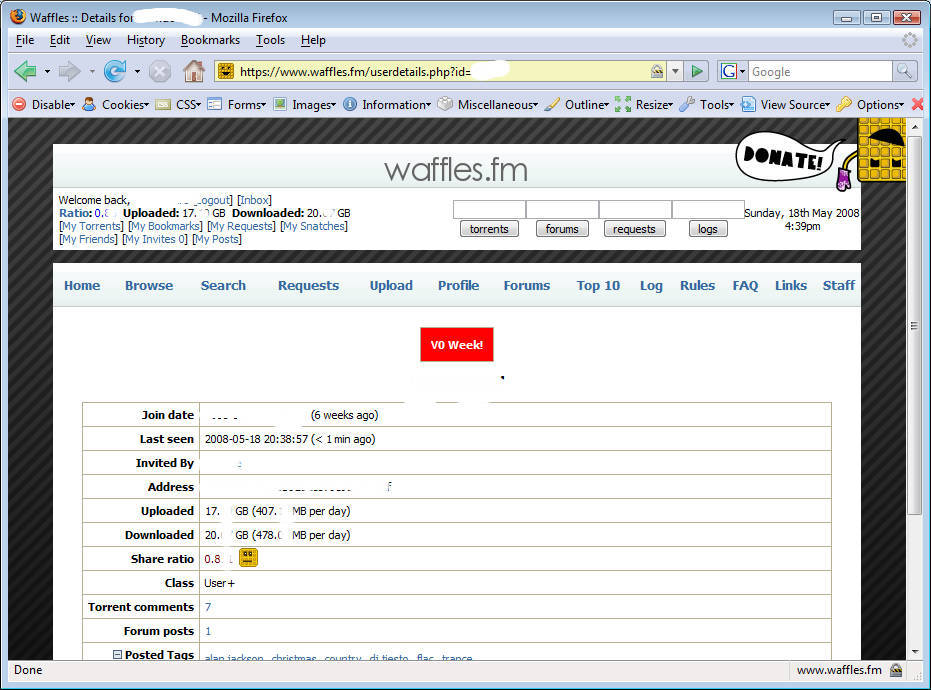Click the grey Forward arrow button
The width and height of the screenshot is (931, 690).
pos(69,72)
